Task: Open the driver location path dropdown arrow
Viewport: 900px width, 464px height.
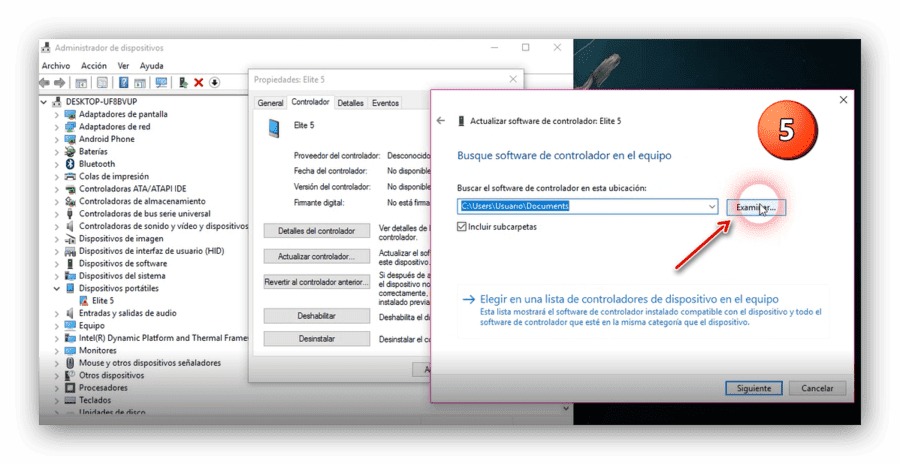Action: click(712, 207)
